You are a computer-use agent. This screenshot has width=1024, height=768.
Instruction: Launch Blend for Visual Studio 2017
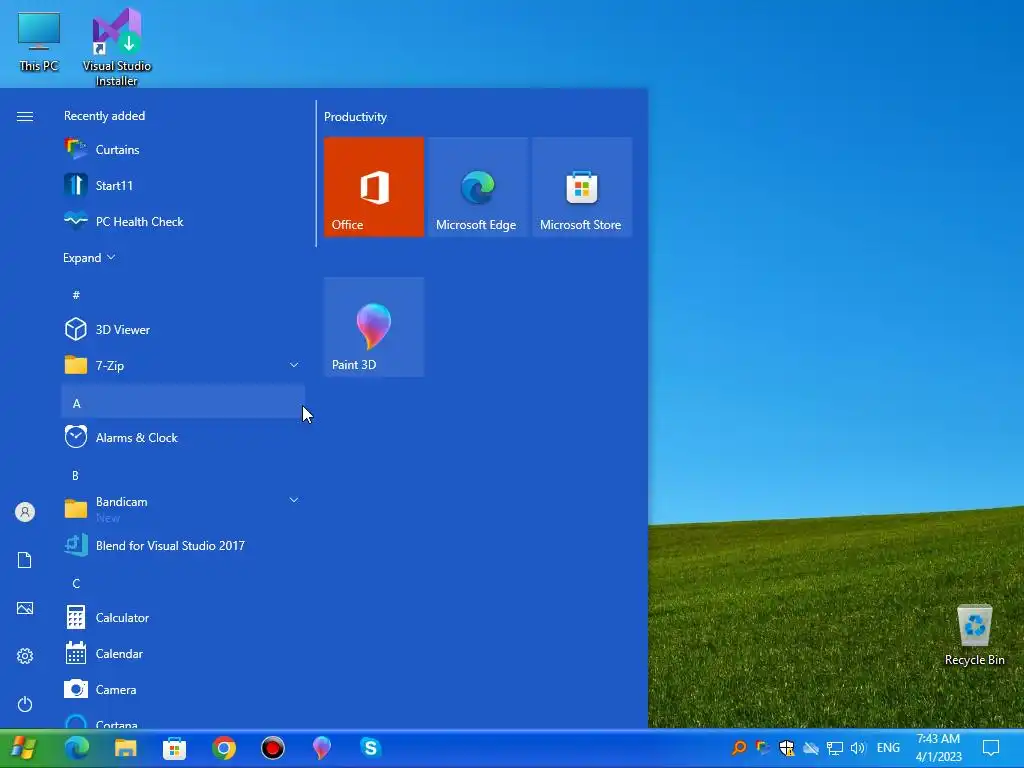[183, 545]
